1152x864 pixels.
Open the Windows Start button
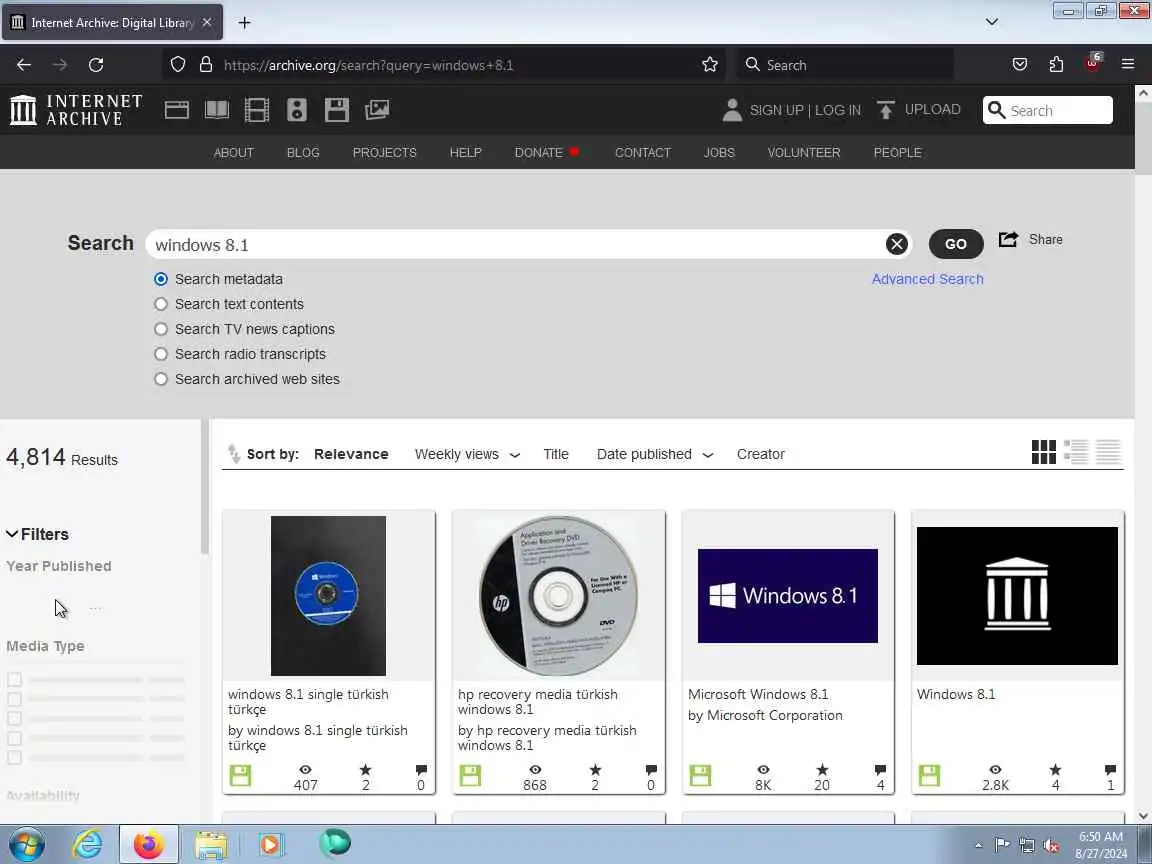tap(26, 844)
